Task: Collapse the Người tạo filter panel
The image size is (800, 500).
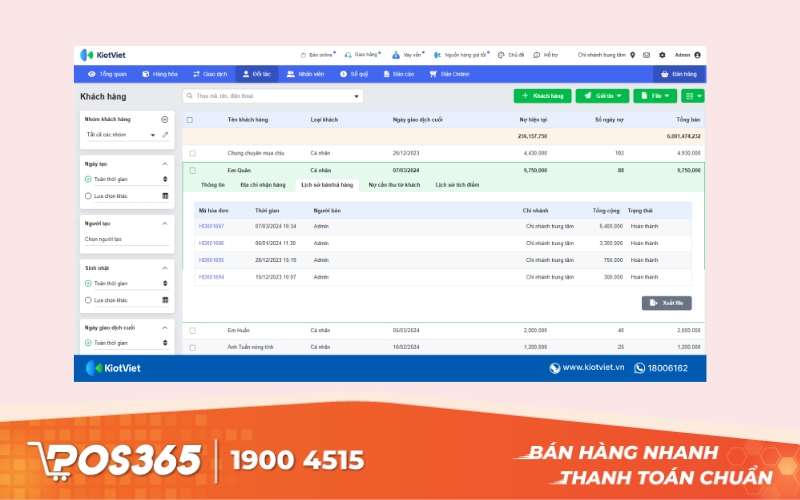Action: tap(165, 223)
